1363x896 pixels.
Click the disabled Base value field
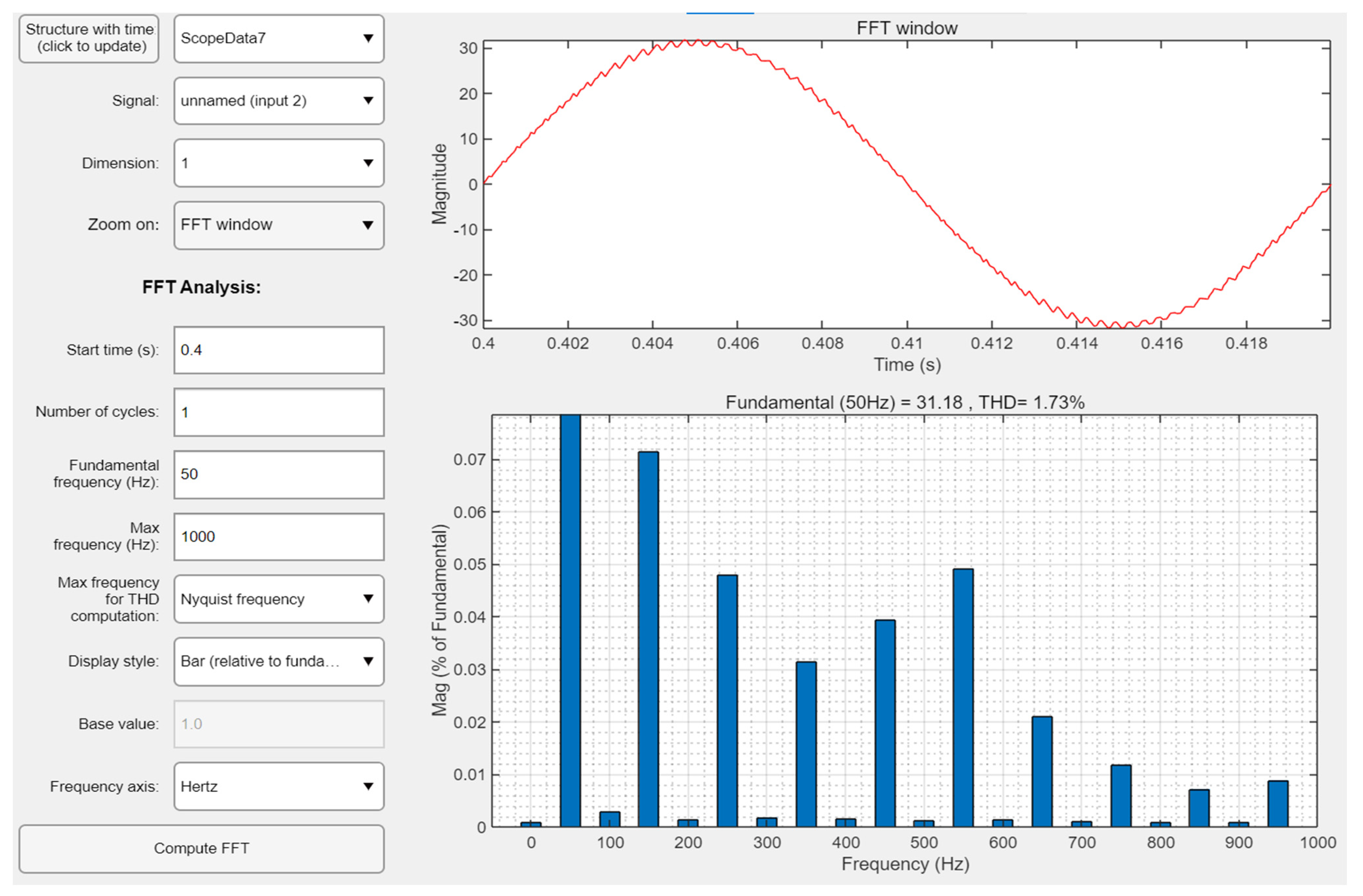278,724
